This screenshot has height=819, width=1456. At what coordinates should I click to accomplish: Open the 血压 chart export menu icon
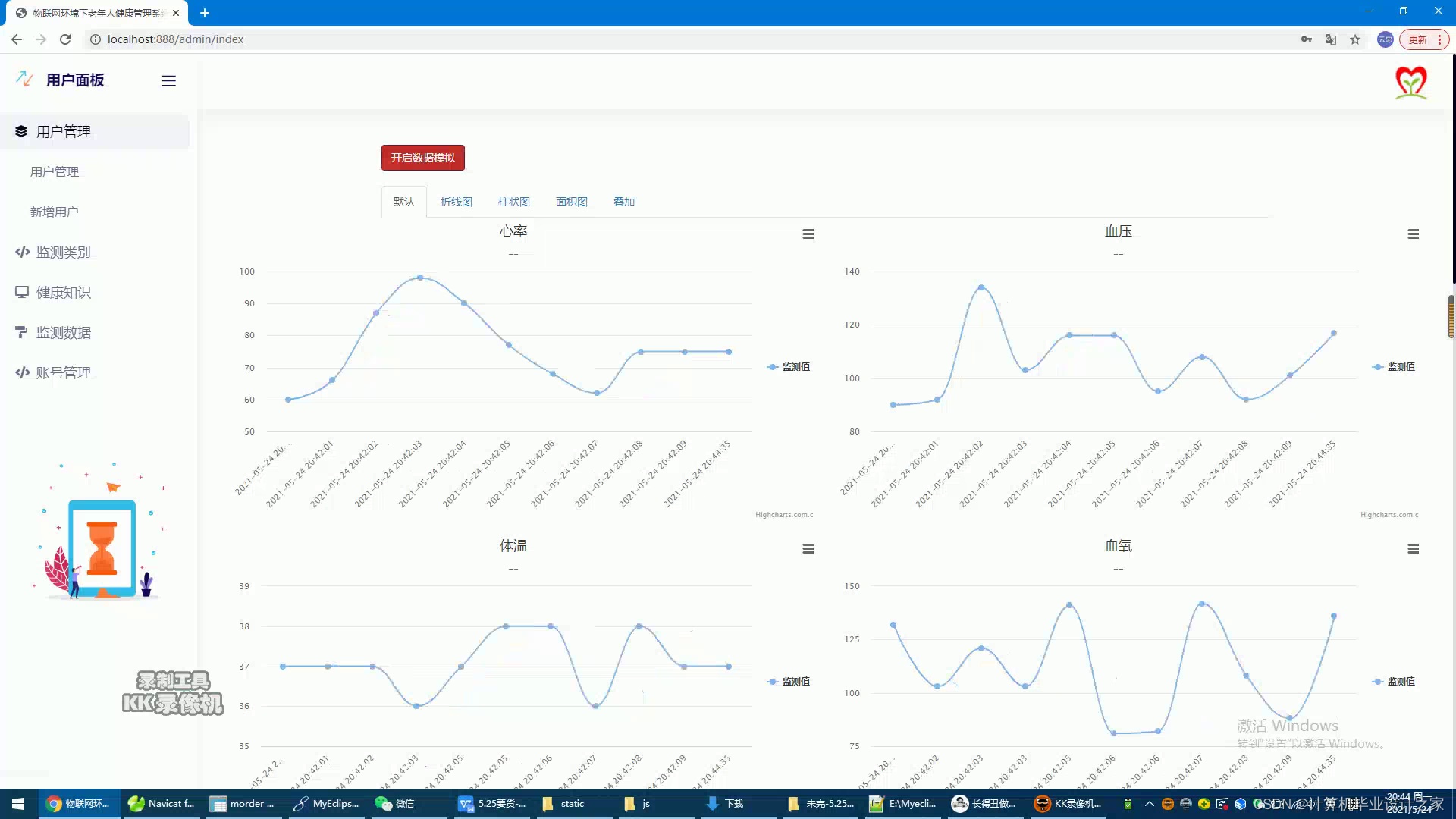(x=1414, y=234)
